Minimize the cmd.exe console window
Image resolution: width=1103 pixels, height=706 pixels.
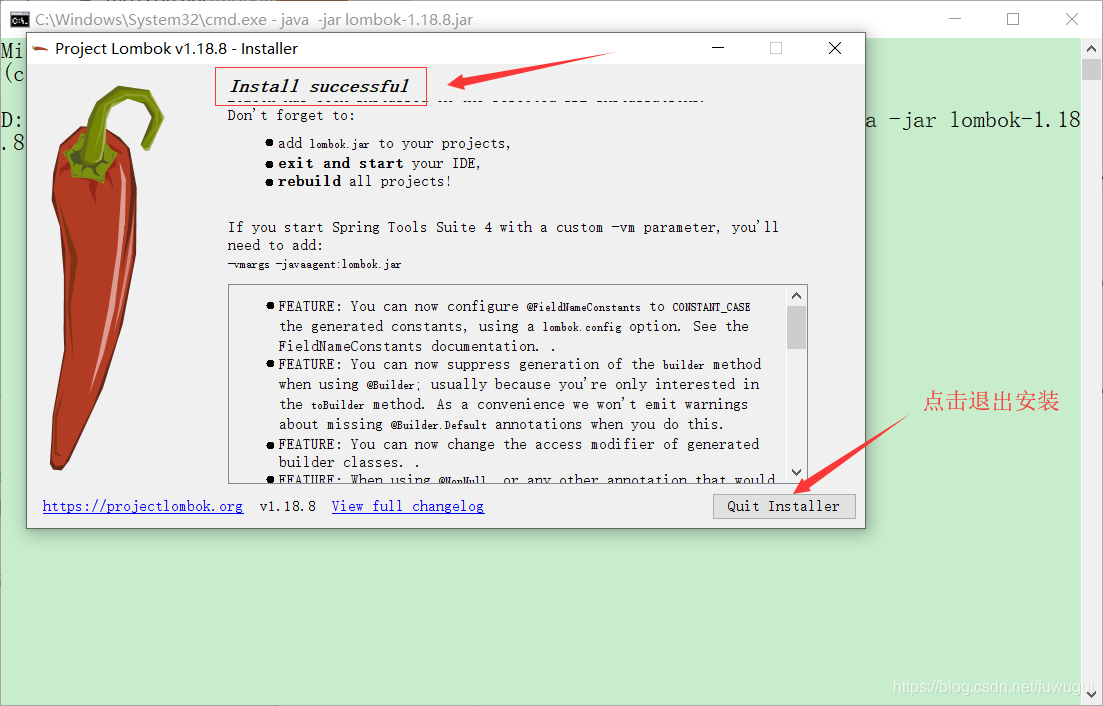pyautogui.click(x=955, y=19)
